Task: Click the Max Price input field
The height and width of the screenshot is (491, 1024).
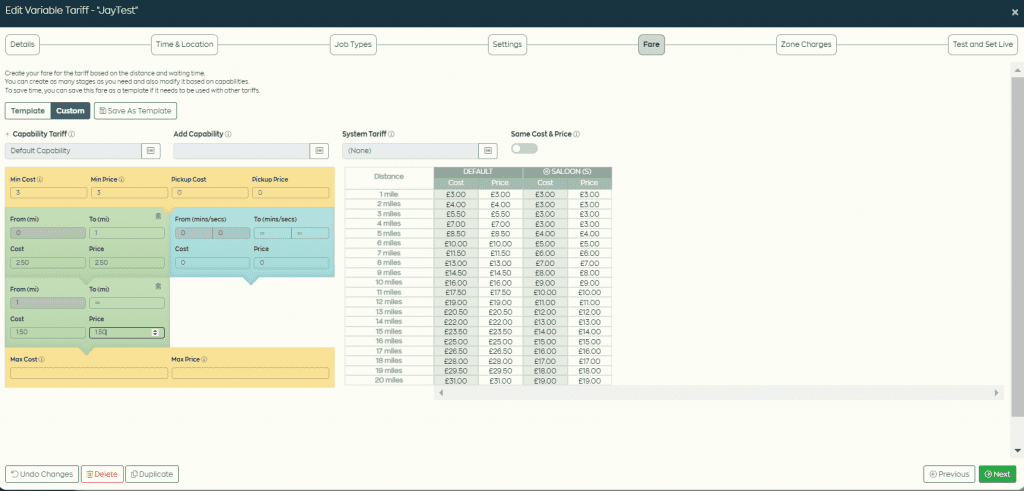Action: point(250,373)
